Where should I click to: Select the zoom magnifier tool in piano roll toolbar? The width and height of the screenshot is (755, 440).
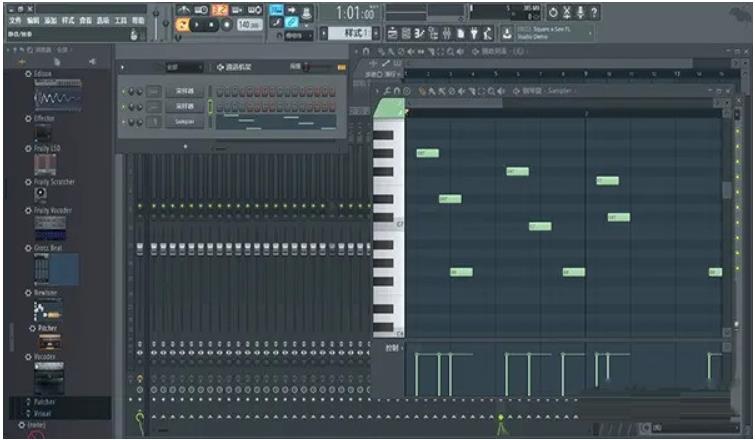(491, 91)
